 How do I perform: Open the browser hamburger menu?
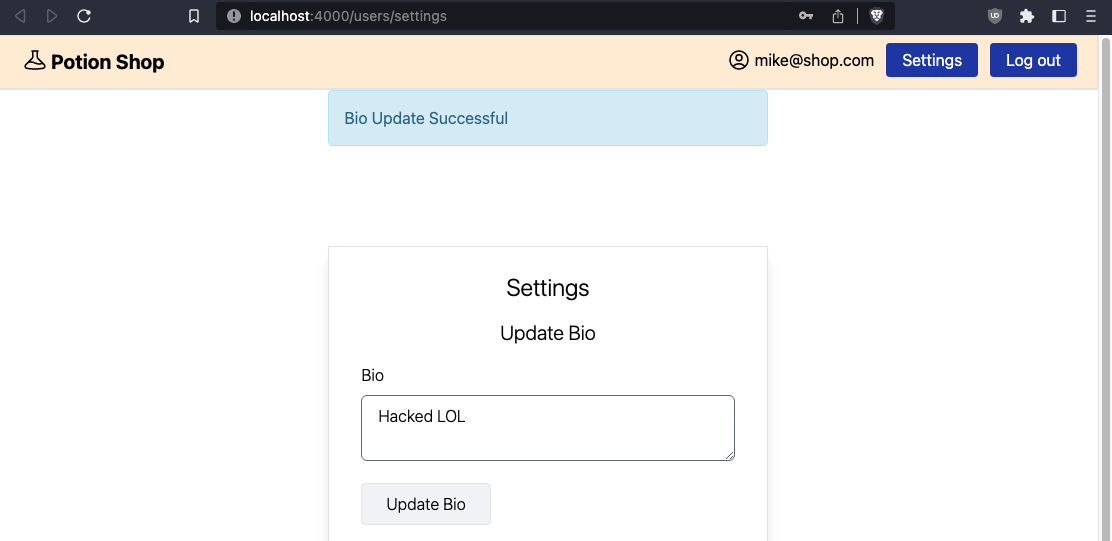pos(1091,16)
